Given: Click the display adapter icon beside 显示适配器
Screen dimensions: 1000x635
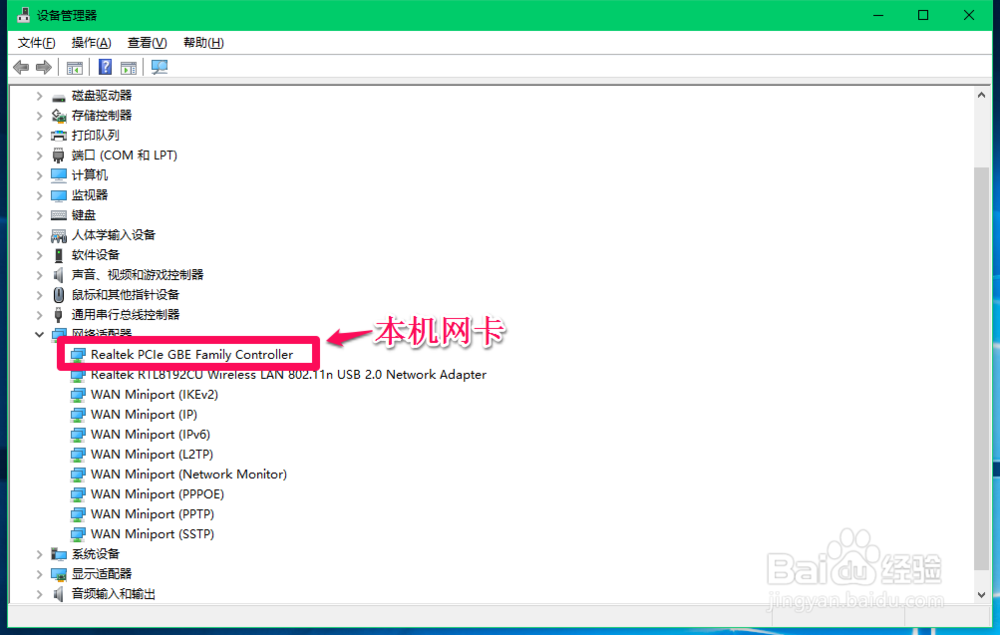Looking at the screenshot, I should pyautogui.click(x=59, y=574).
